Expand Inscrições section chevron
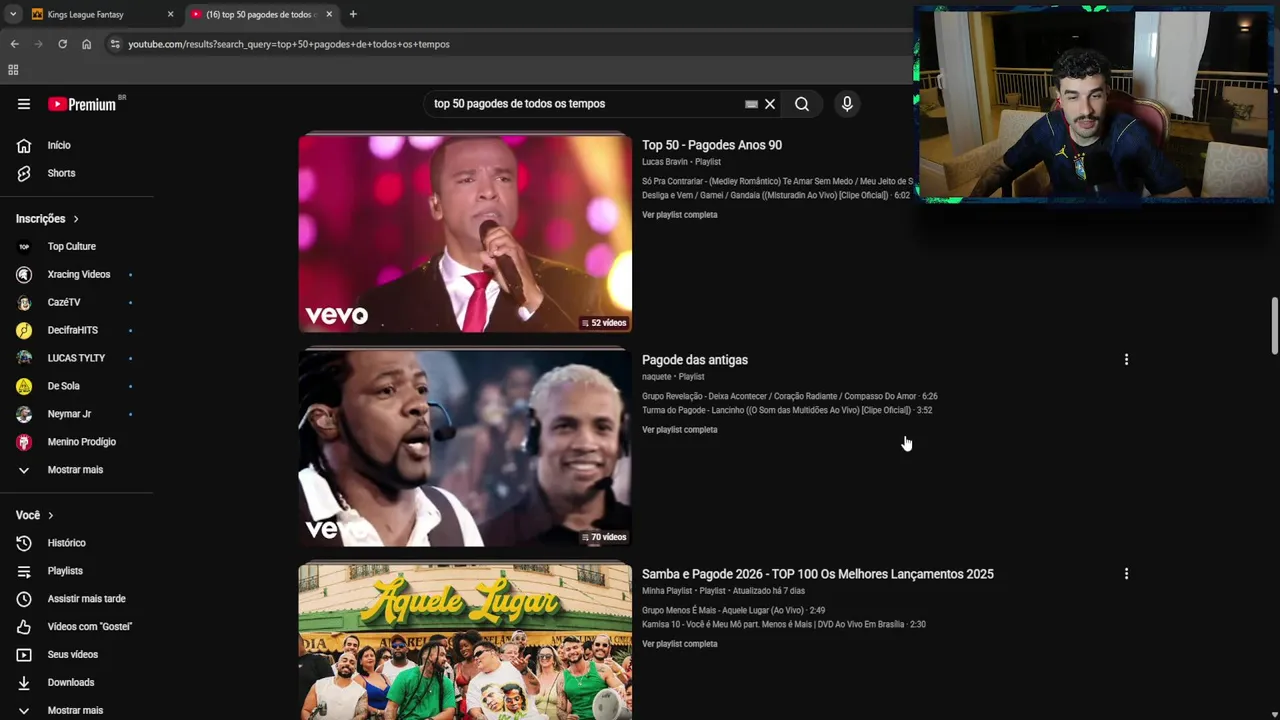 pyautogui.click(x=75, y=219)
